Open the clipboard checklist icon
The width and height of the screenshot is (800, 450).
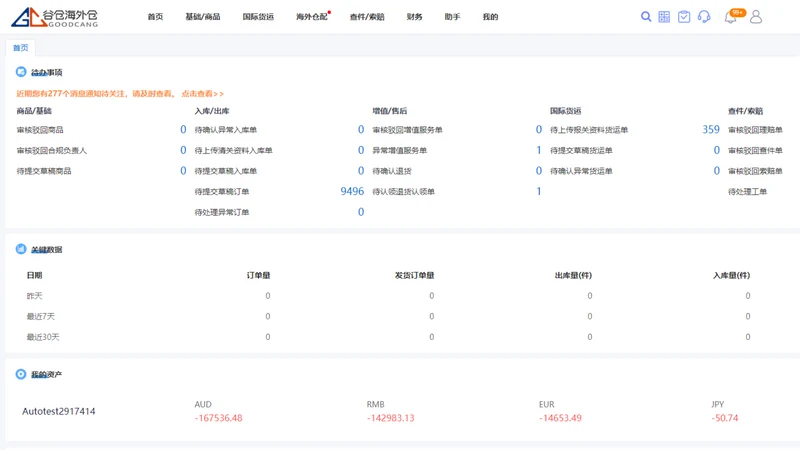[684, 17]
